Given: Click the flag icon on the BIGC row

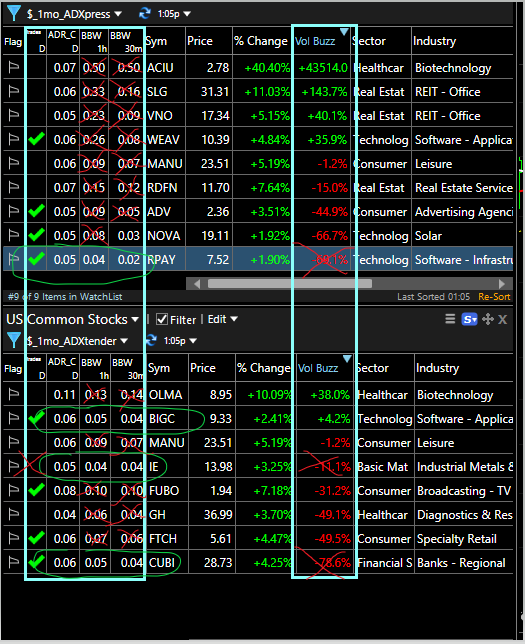Looking at the screenshot, I should click(x=14, y=418).
